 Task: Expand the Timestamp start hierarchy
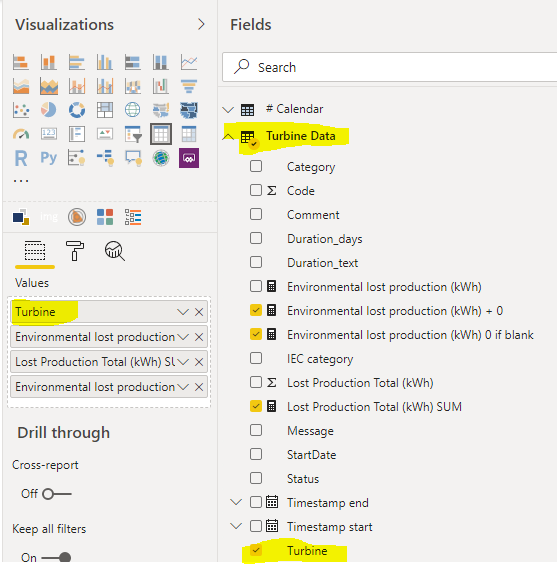(236, 526)
